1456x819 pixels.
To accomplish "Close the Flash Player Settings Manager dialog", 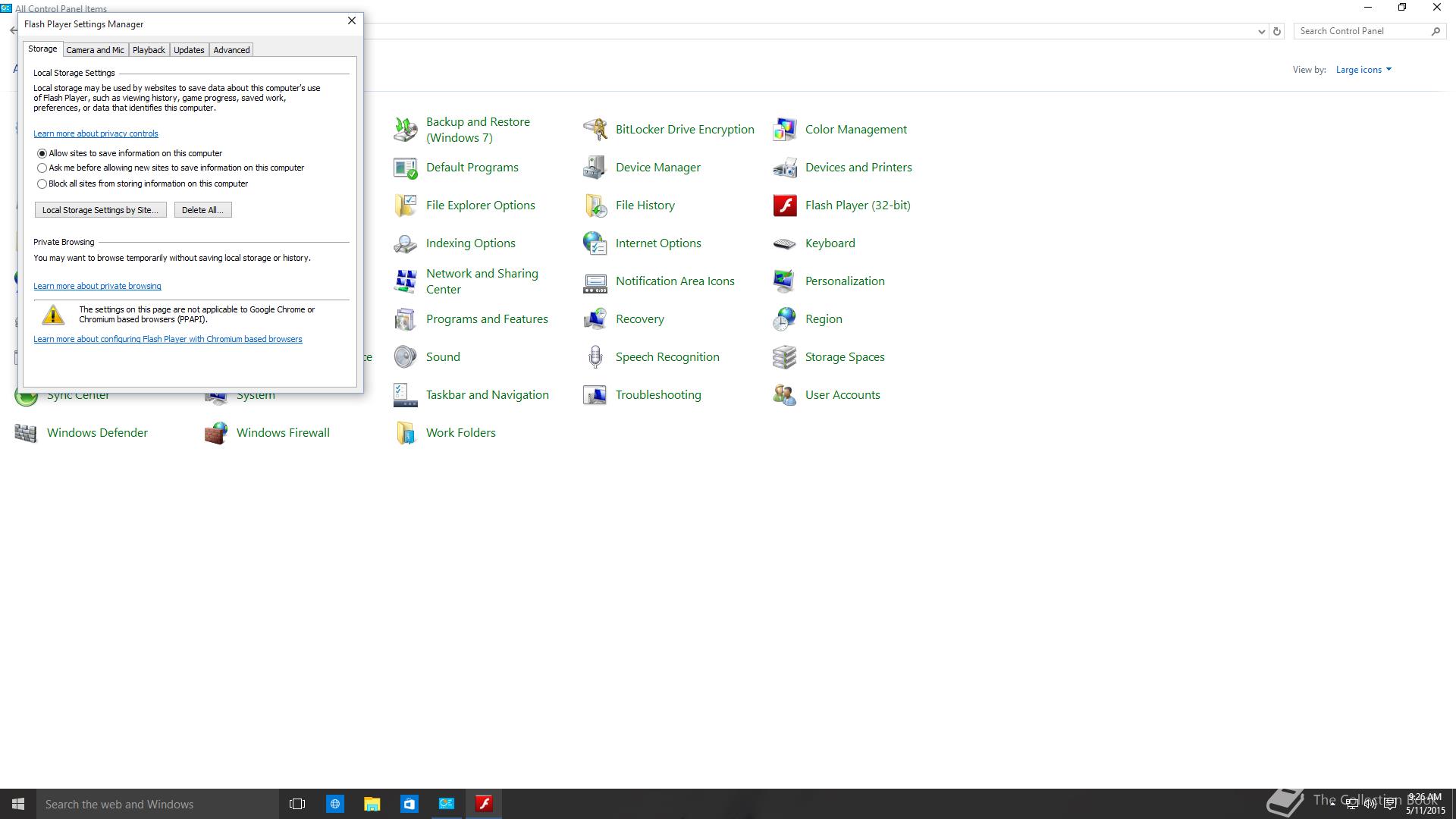I will click(351, 21).
